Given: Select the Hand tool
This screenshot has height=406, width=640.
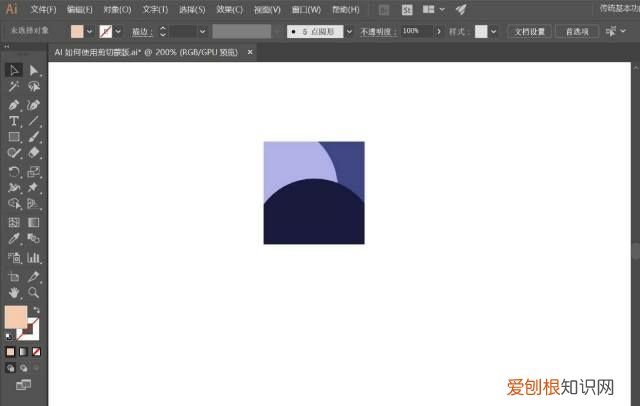Looking at the screenshot, I should (x=14, y=293).
